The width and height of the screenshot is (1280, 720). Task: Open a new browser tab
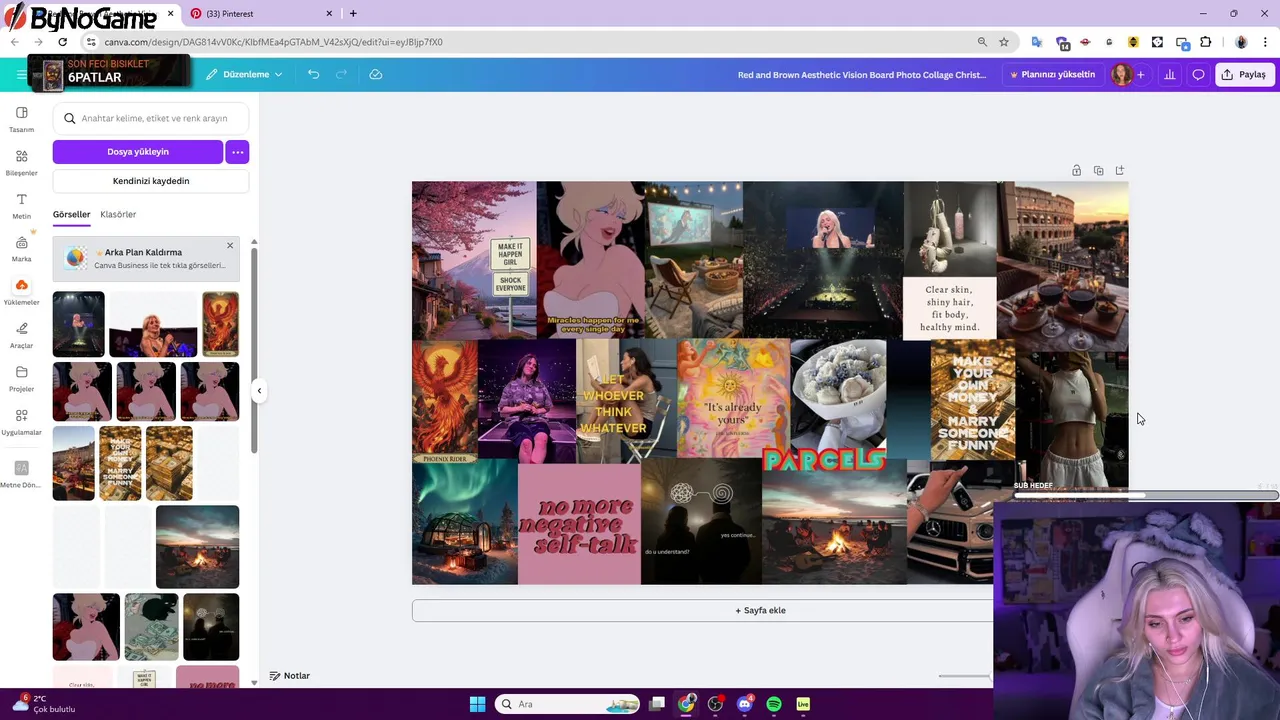coord(353,13)
